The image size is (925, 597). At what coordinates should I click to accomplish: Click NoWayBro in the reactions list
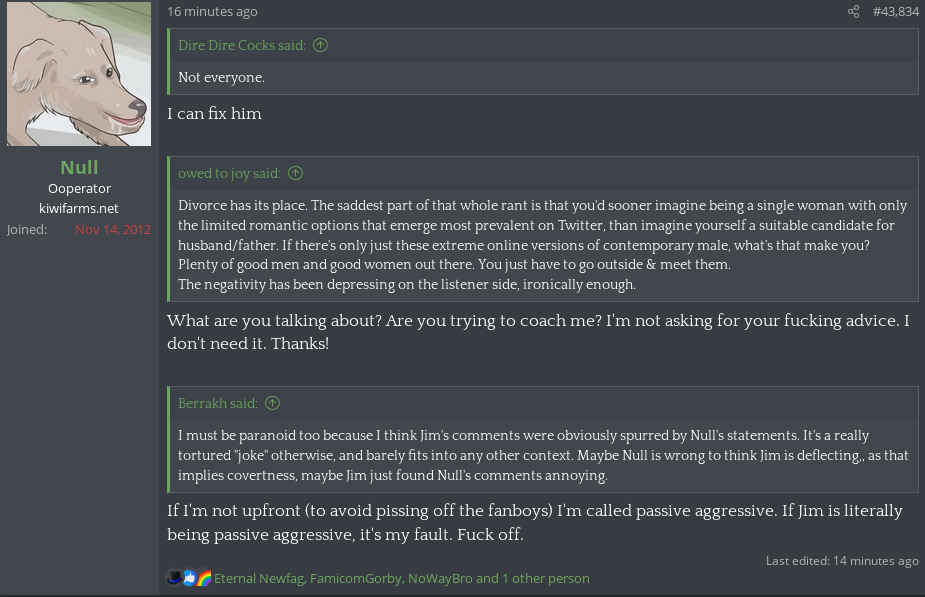(440, 578)
